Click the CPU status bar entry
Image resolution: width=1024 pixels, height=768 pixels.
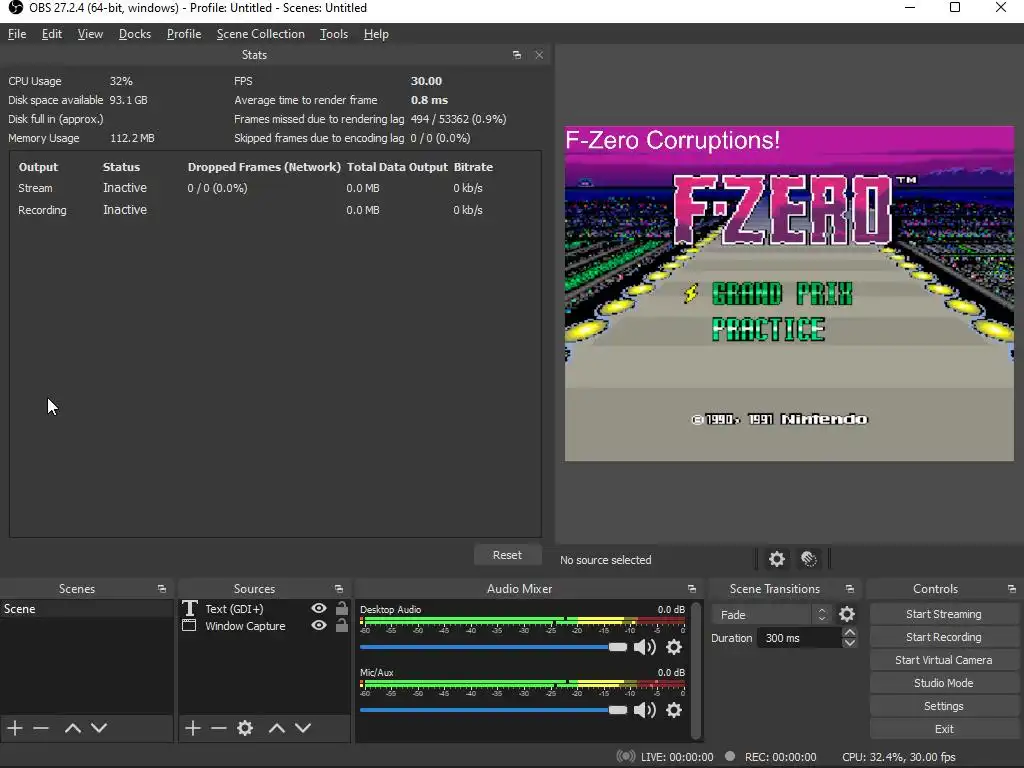(899, 757)
